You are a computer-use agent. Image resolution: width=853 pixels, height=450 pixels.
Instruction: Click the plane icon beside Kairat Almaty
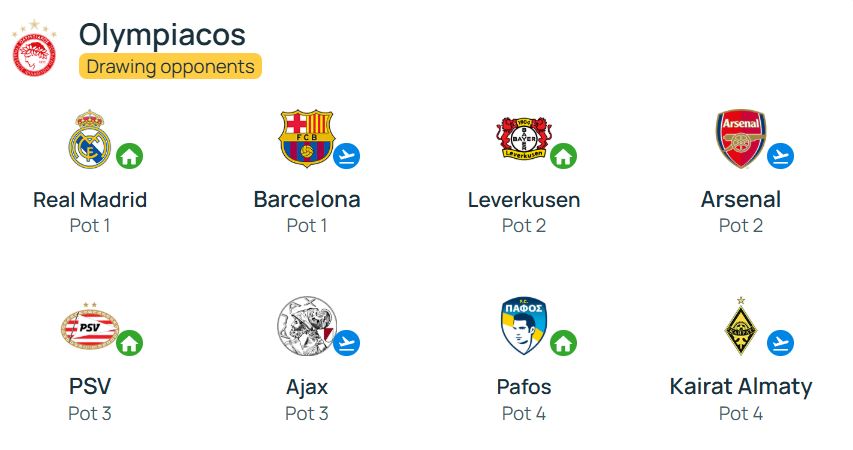[781, 343]
